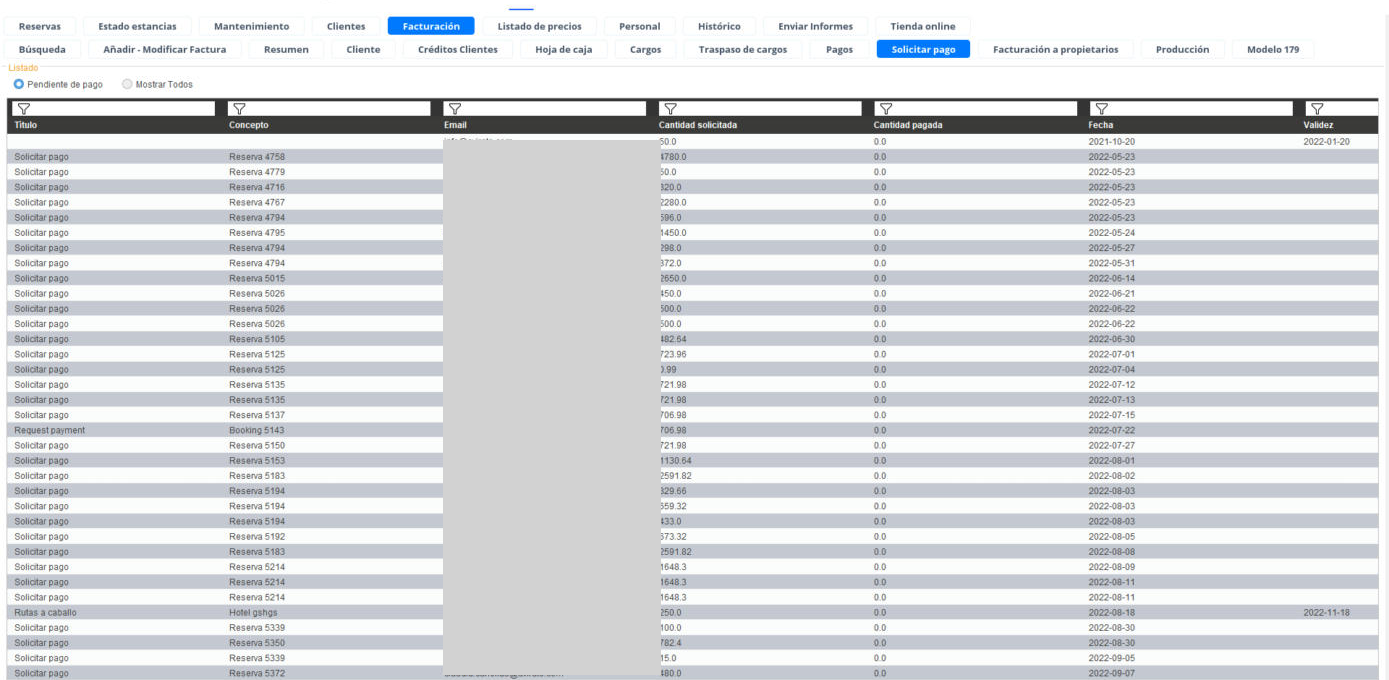Image resolution: width=1389 pixels, height=680 pixels.
Task: Sort by the Título column header
Action: click(x=26, y=125)
